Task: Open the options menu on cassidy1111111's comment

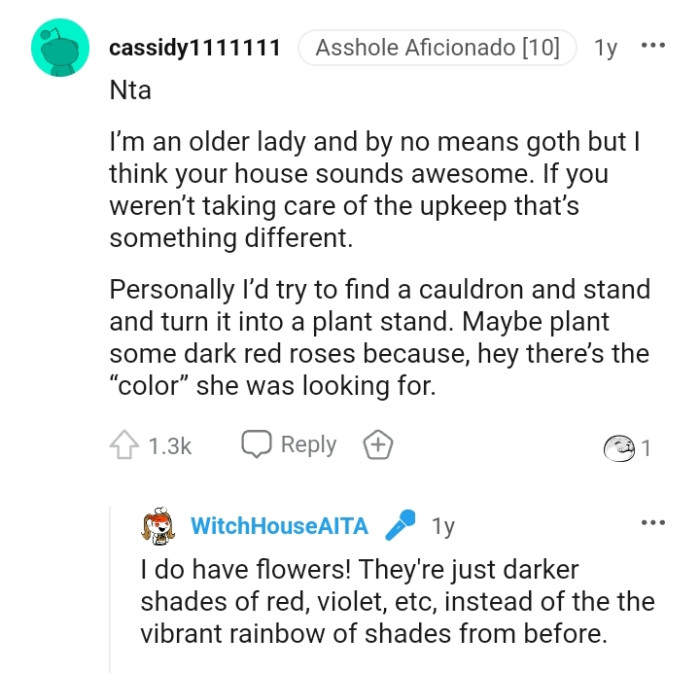Action: [x=652, y=47]
